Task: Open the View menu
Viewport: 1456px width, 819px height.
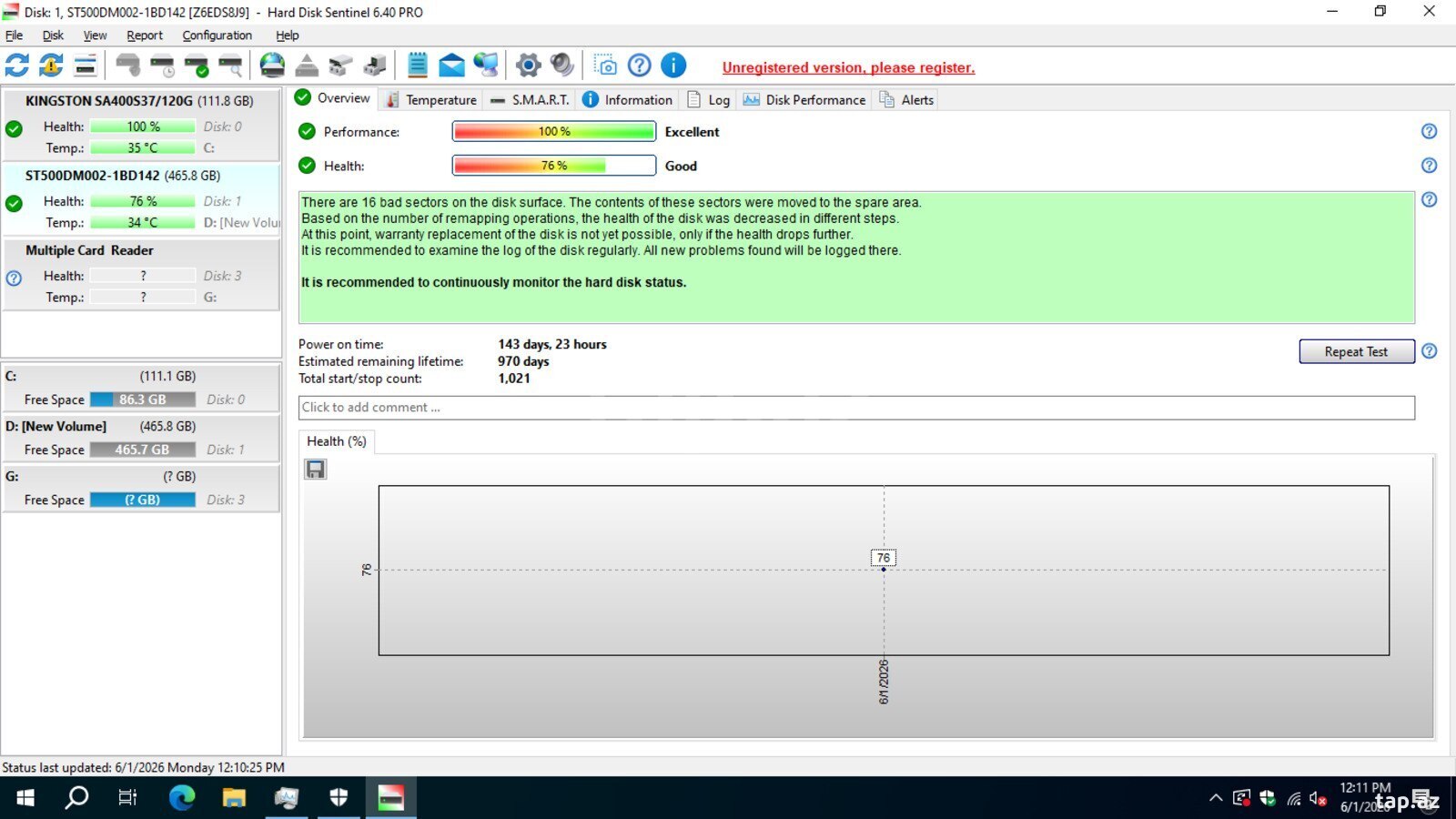Action: point(95,35)
